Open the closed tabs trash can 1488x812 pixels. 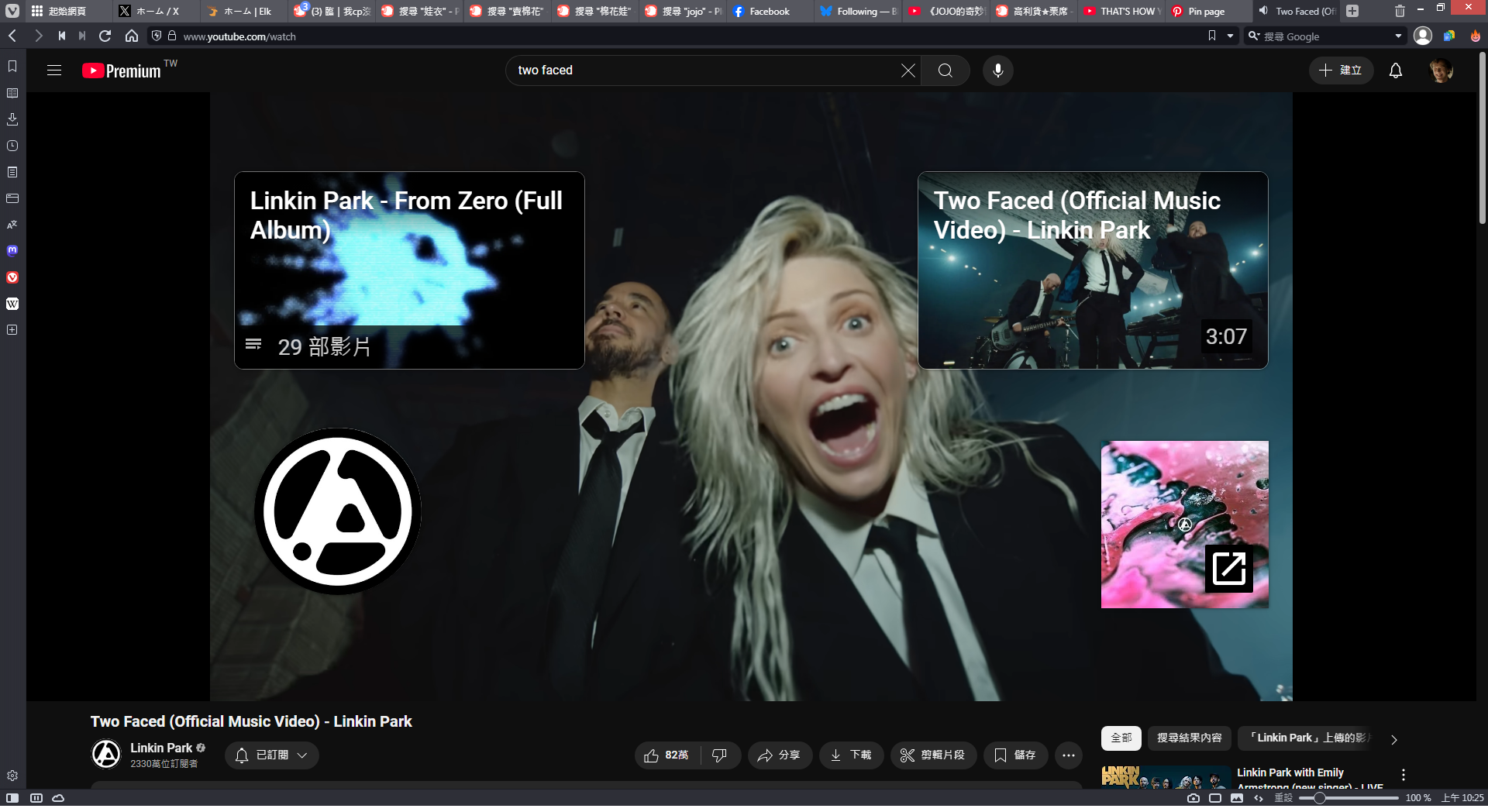point(1400,11)
